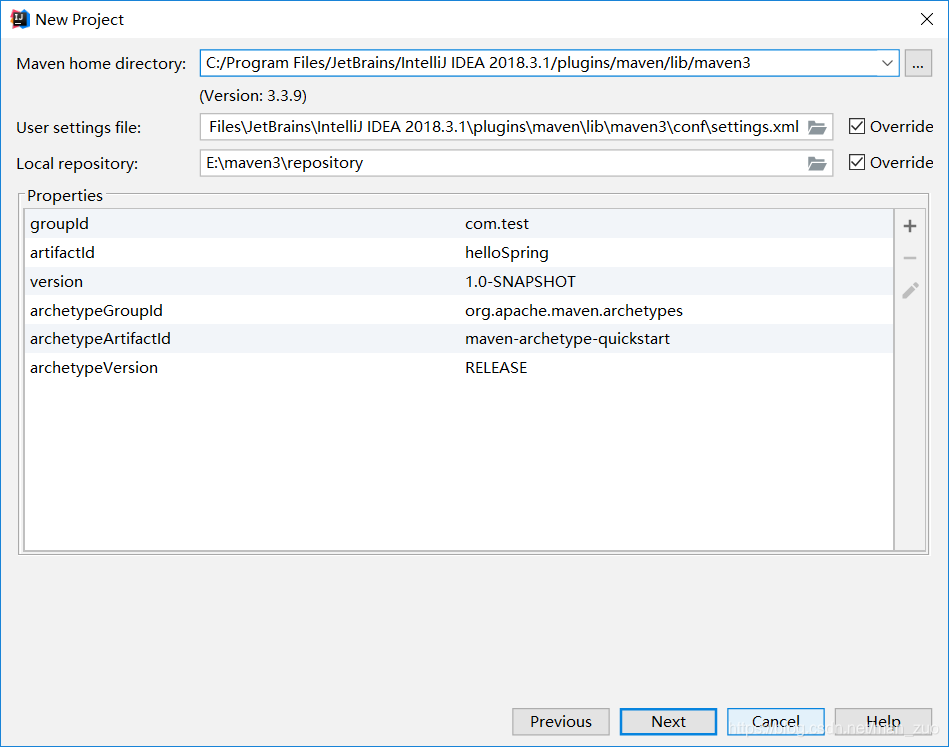
Task: Click the 1.0-SNAPSHOT value
Action: click(x=520, y=281)
